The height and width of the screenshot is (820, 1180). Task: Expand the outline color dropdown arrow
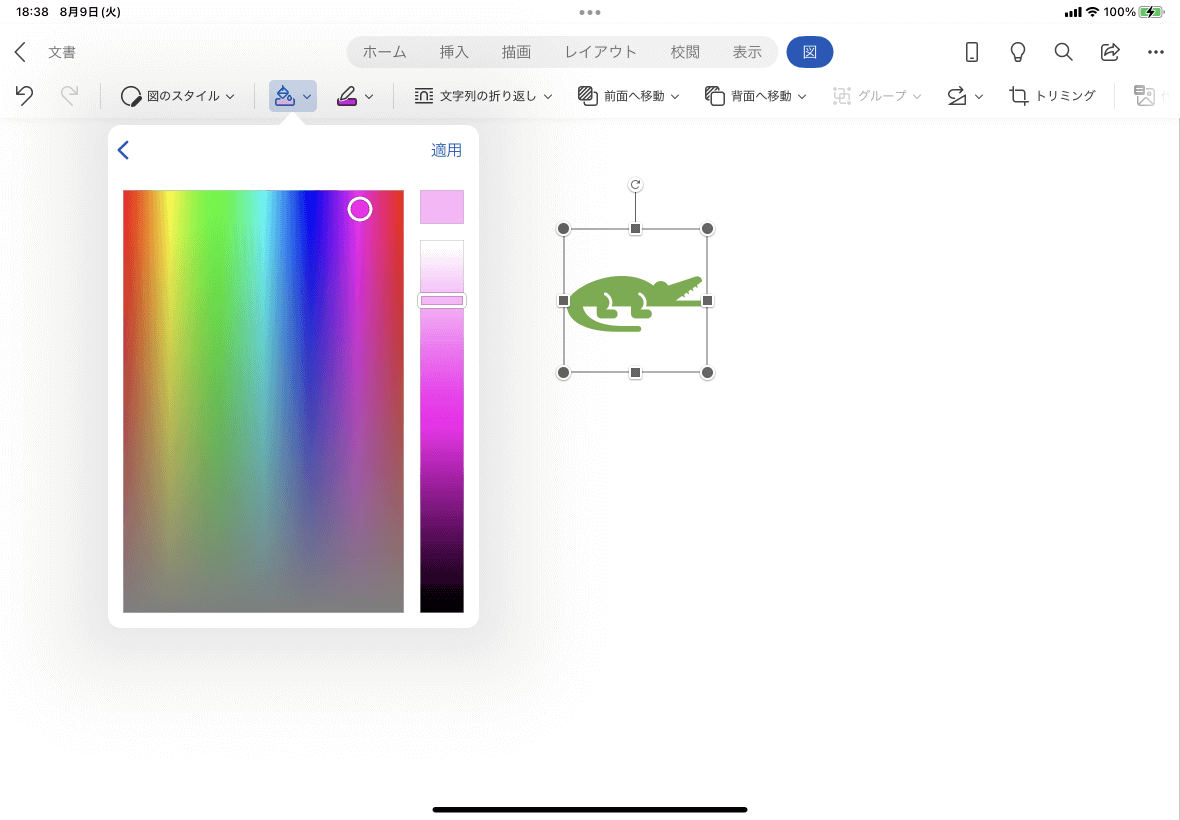pyautogui.click(x=369, y=96)
